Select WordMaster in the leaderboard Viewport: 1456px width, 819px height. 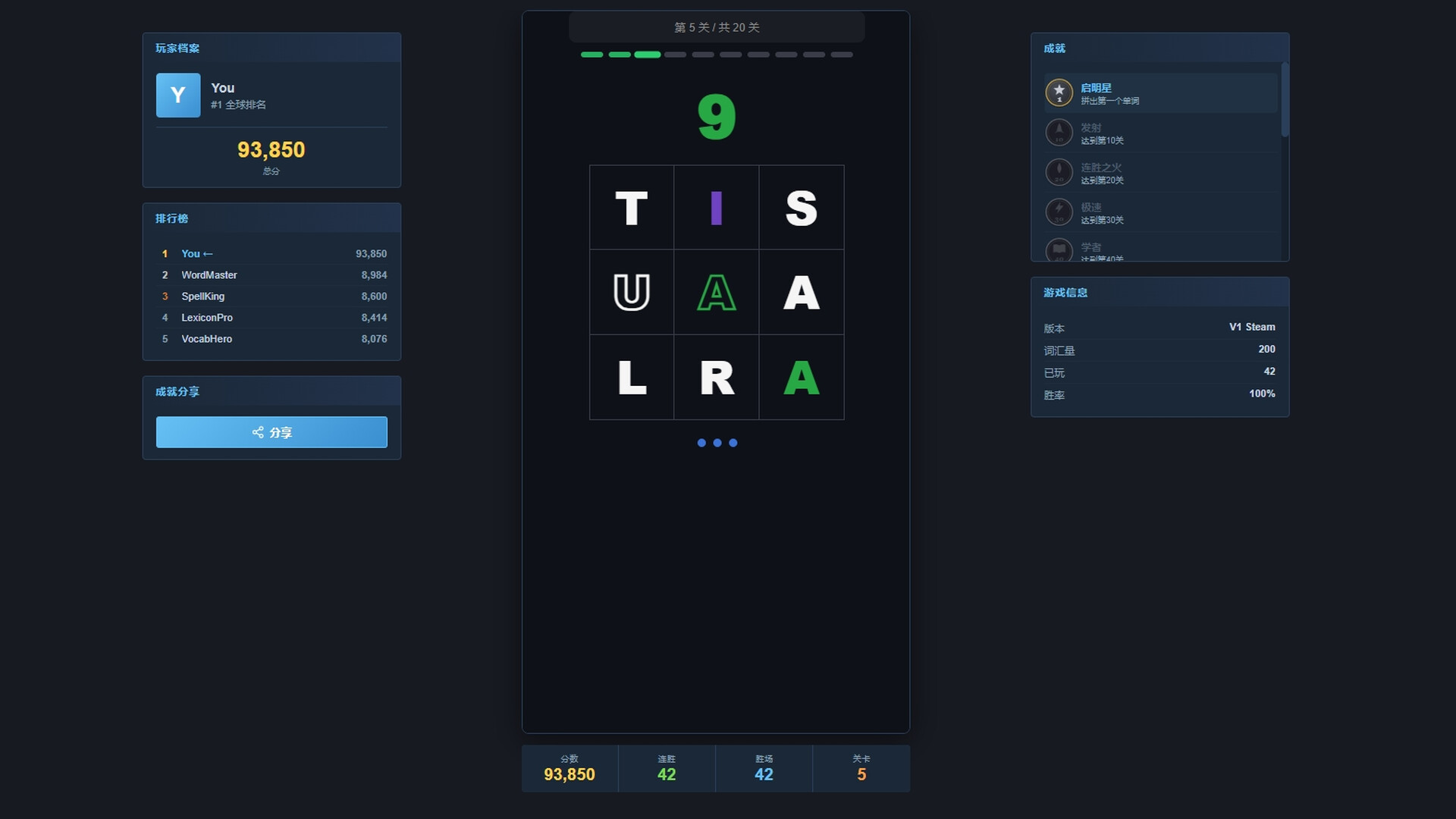271,275
